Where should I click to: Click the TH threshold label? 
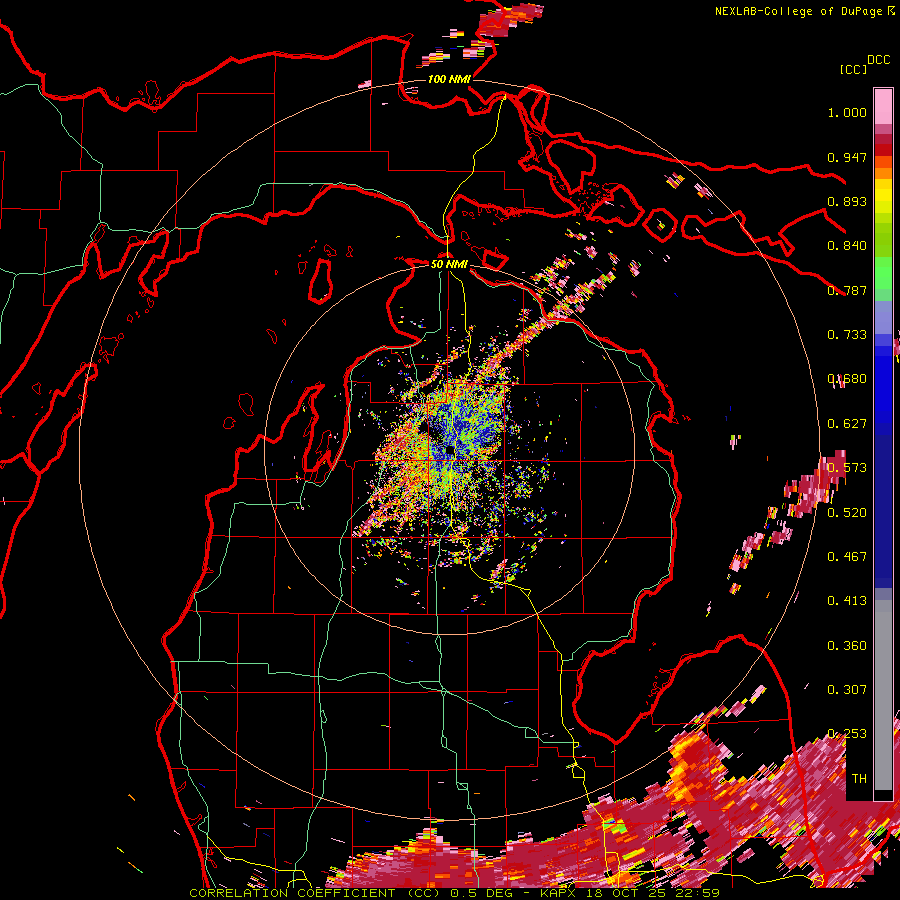coord(859,779)
